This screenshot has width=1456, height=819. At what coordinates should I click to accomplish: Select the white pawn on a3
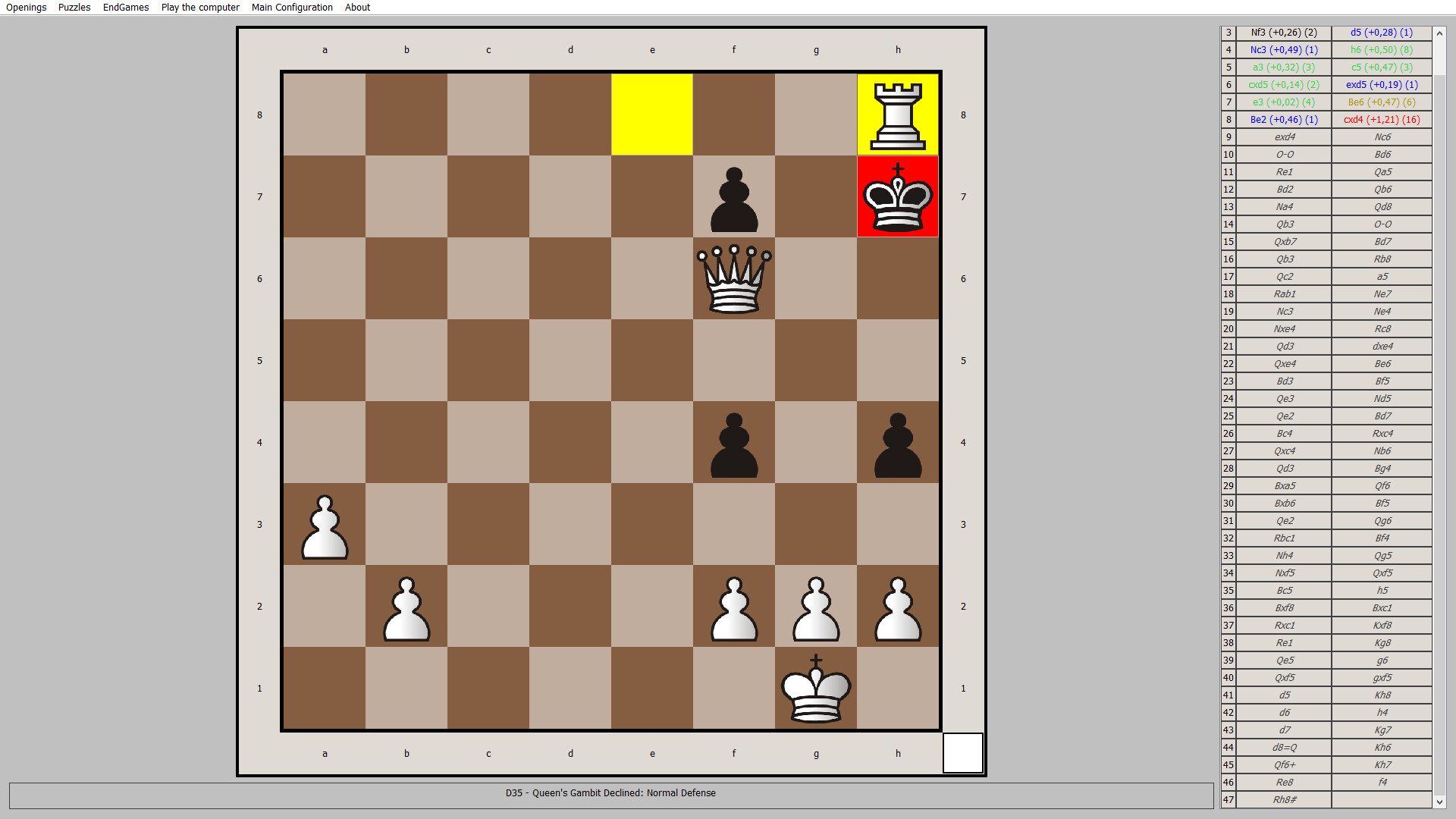(x=325, y=524)
